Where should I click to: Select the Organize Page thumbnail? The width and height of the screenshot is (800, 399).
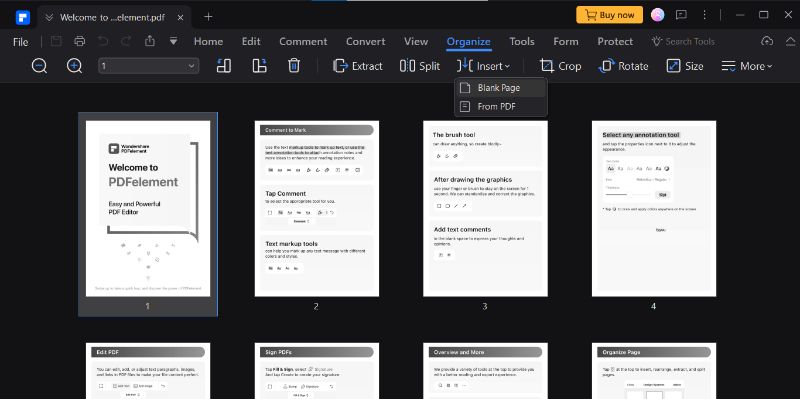pyautogui.click(x=654, y=371)
